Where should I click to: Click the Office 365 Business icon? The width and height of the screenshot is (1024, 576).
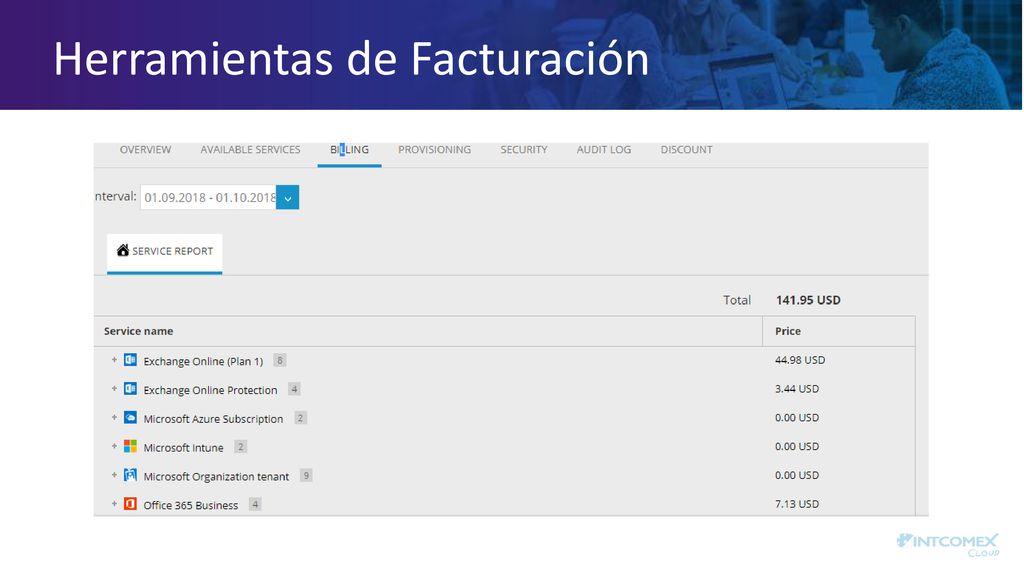click(131, 504)
